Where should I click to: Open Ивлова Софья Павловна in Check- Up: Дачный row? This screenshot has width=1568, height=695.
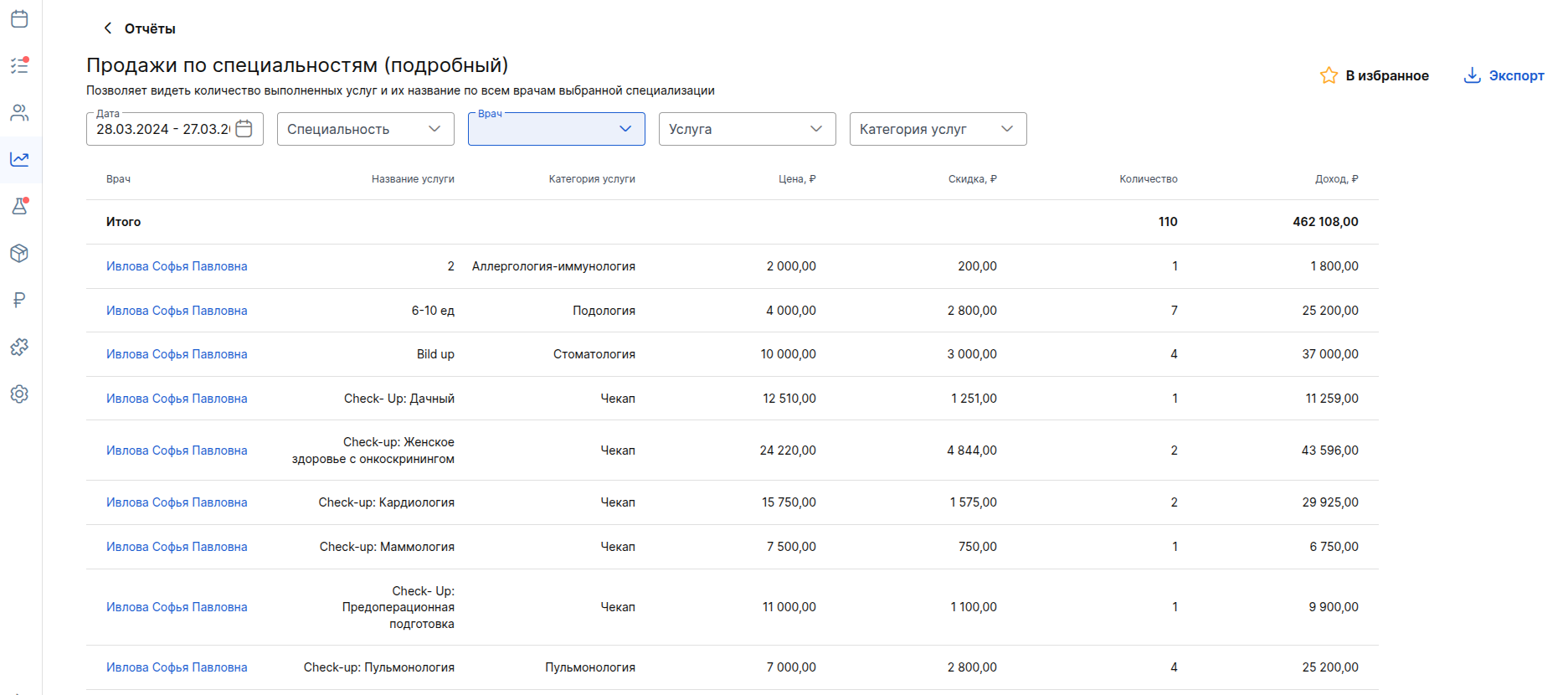pyautogui.click(x=177, y=399)
